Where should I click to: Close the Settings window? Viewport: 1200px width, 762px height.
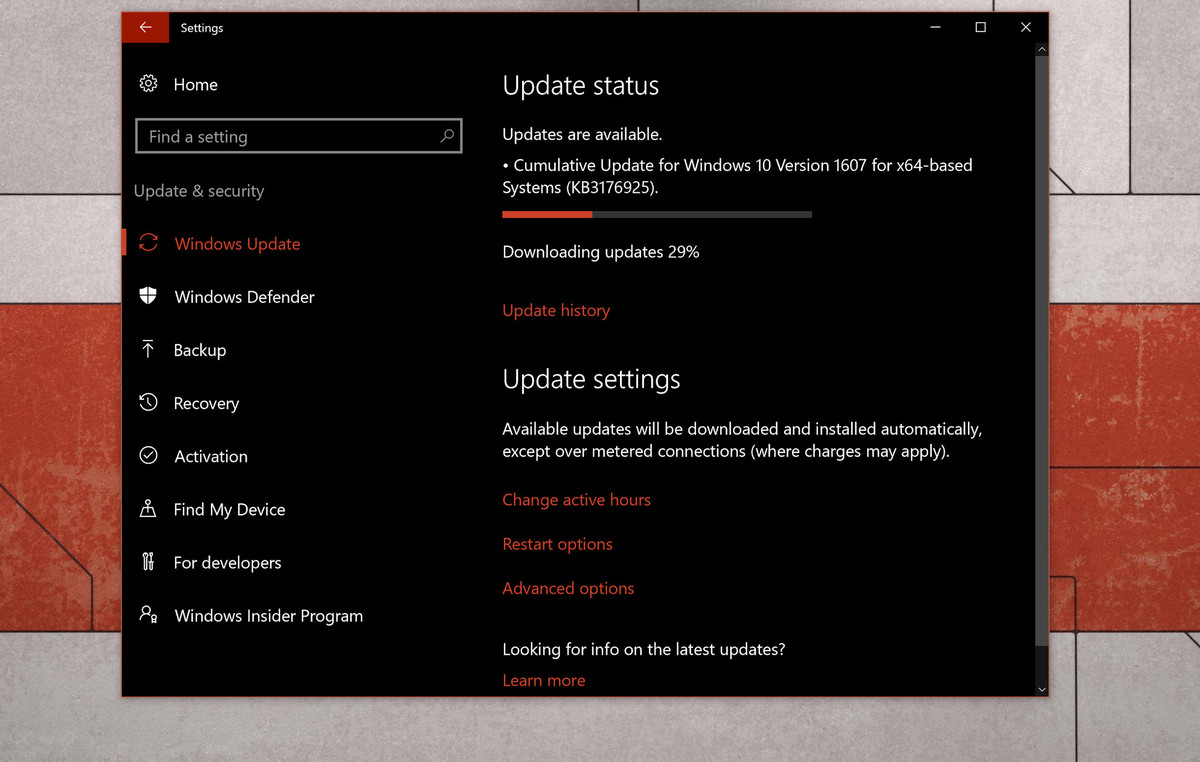(x=1025, y=27)
